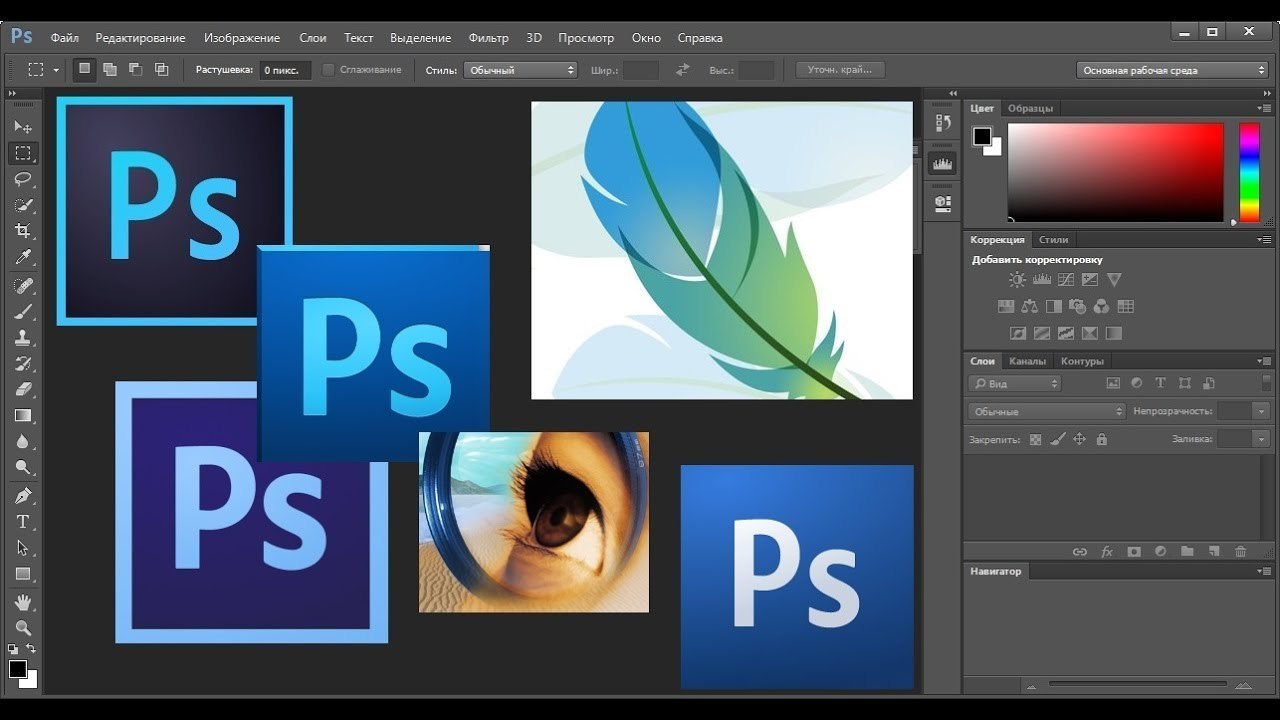This screenshot has height=720, width=1280.
Task: Open the Histogram panel icon
Action: pos(942,163)
